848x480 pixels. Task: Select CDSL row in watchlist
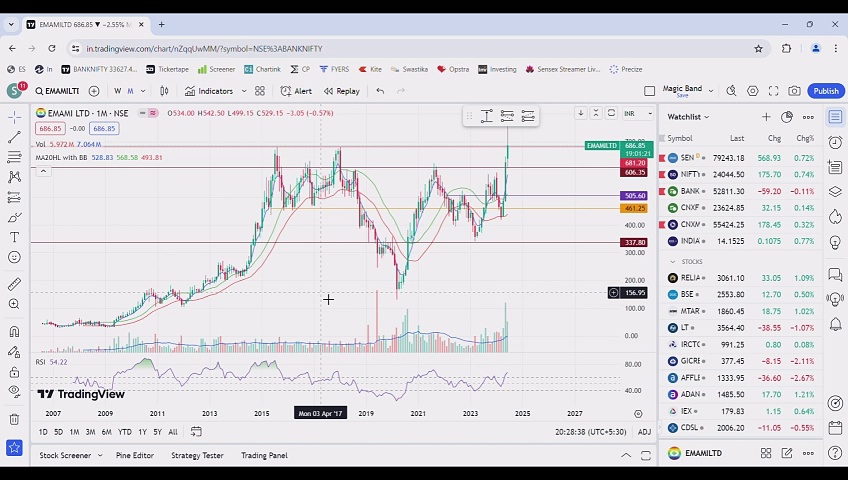(740, 428)
